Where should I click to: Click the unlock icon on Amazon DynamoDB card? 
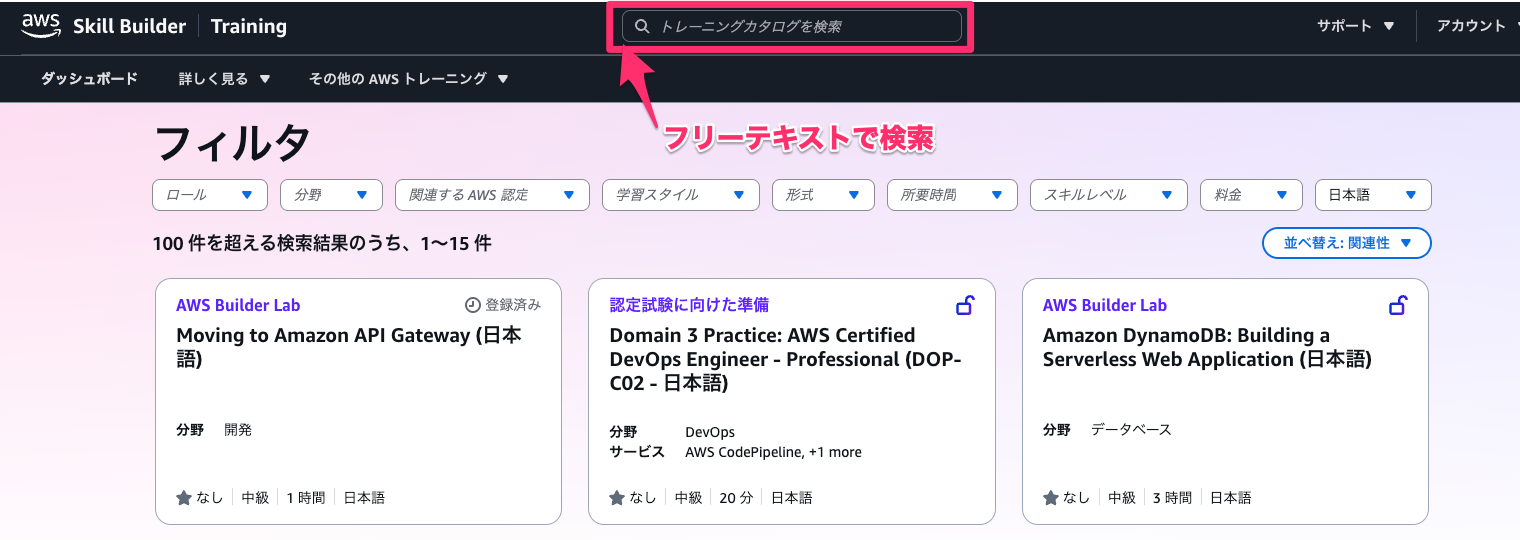pyautogui.click(x=1398, y=305)
